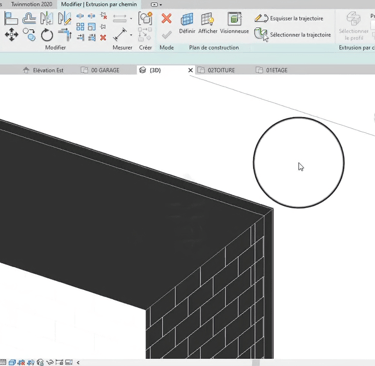This screenshot has width=375, height=366.
Task: Select Trim/Extend Multiple Elements tool
Action: click(x=92, y=38)
